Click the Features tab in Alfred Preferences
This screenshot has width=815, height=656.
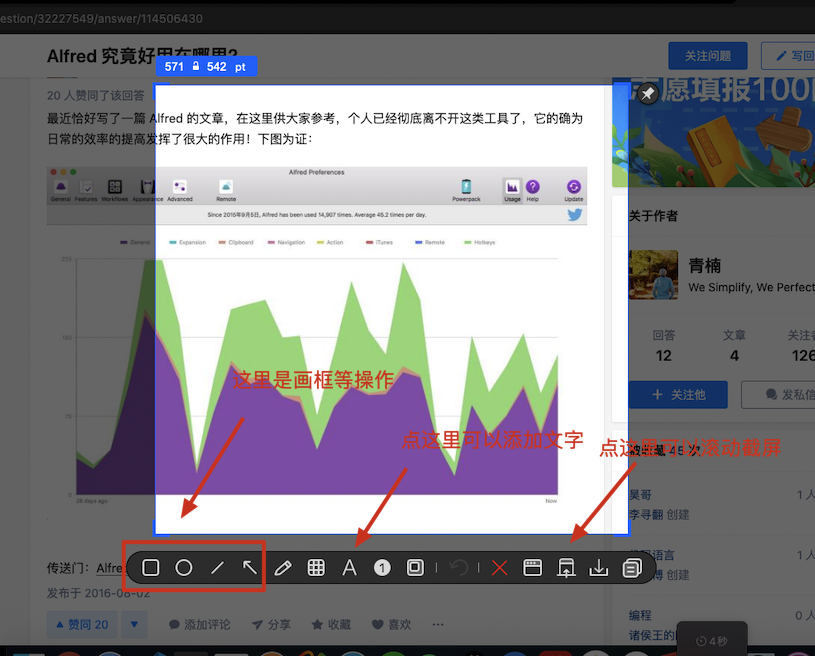(x=86, y=190)
